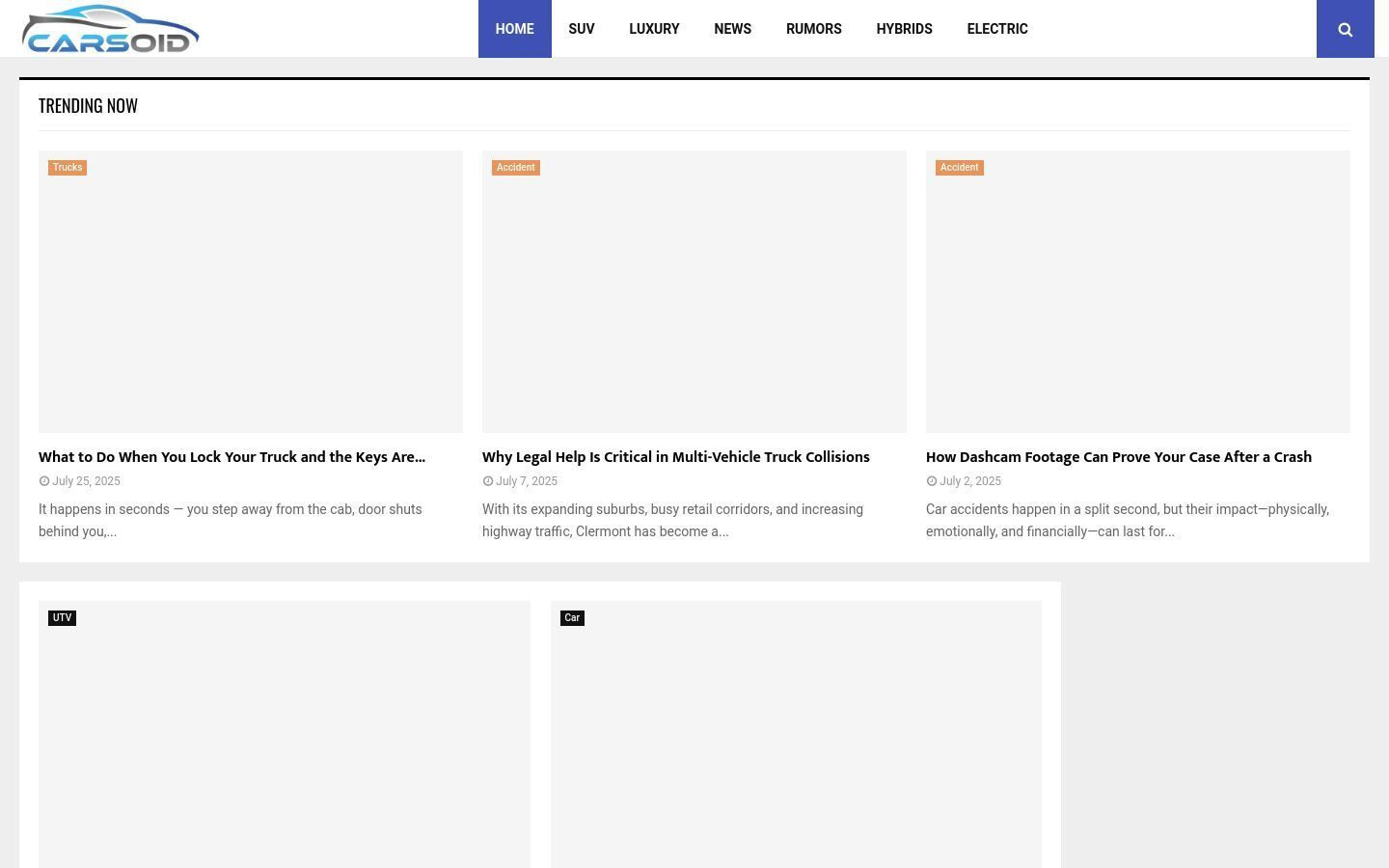The width and height of the screenshot is (1389, 868).
Task: Click the excerpt beginning 'It happens in seconds'
Action: [231, 520]
